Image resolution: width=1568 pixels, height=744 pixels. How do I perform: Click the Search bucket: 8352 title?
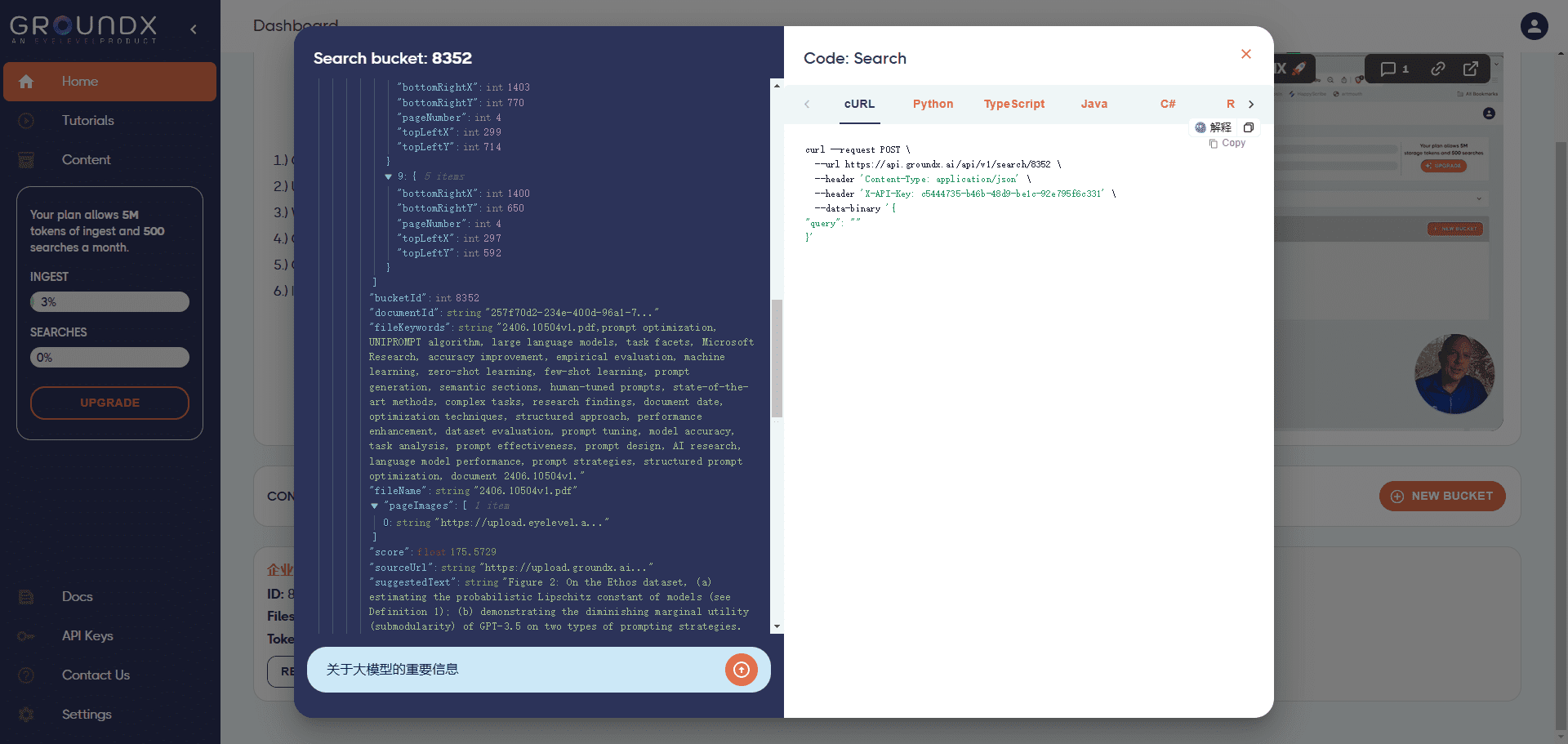(x=393, y=59)
